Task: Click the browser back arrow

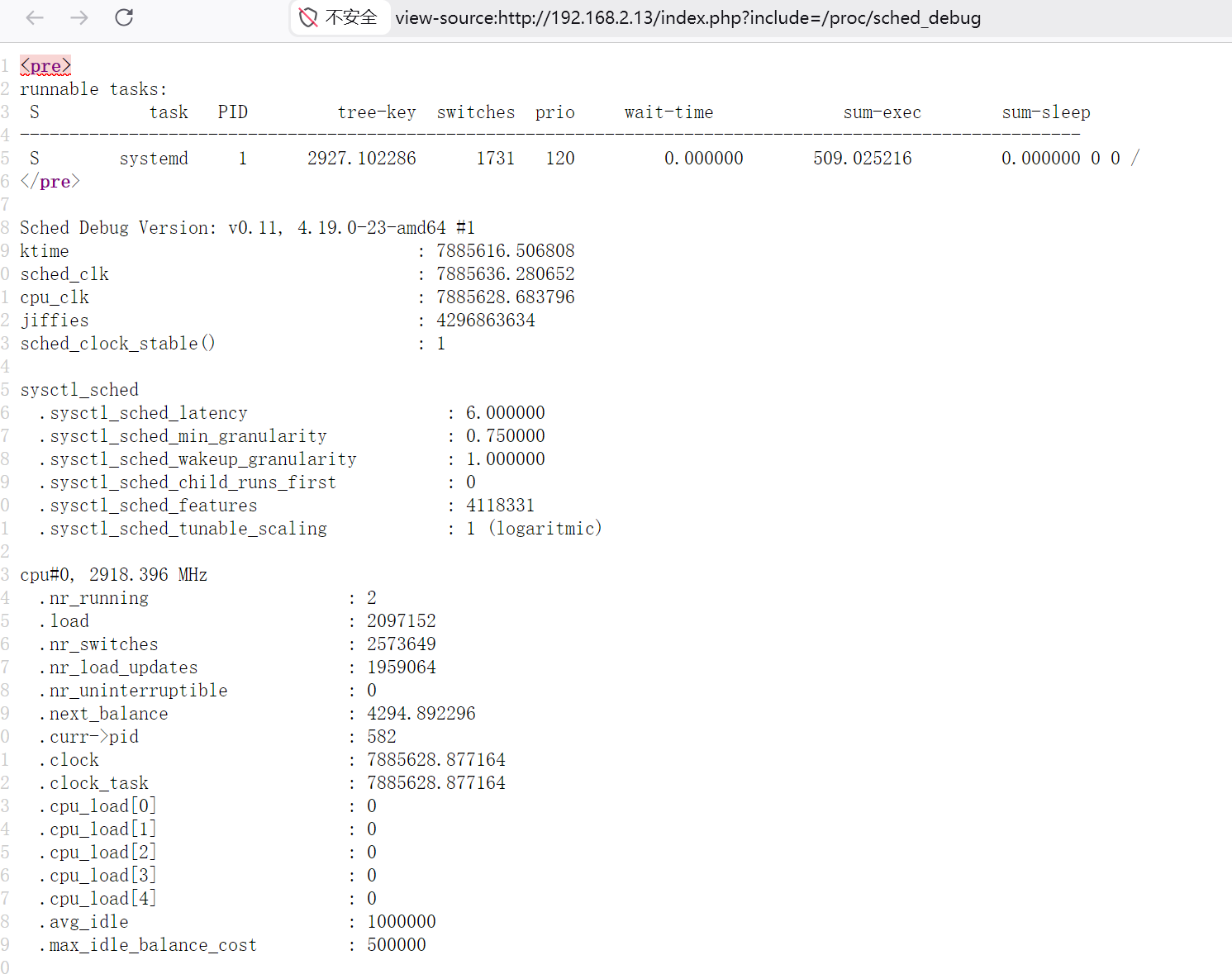Action: tap(35, 17)
